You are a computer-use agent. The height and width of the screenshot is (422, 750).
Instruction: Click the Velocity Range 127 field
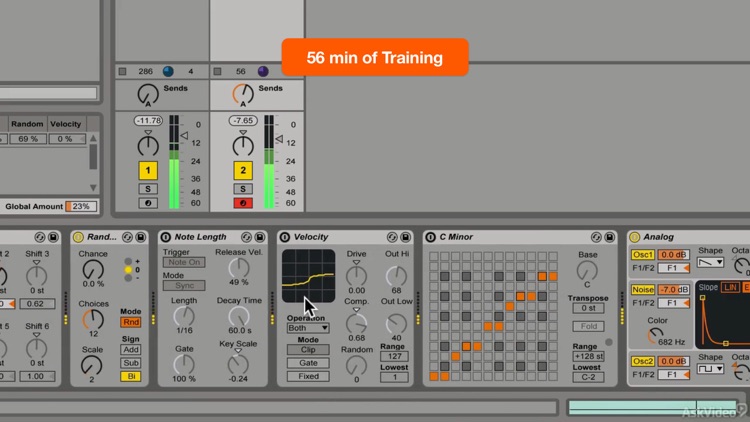click(x=395, y=356)
